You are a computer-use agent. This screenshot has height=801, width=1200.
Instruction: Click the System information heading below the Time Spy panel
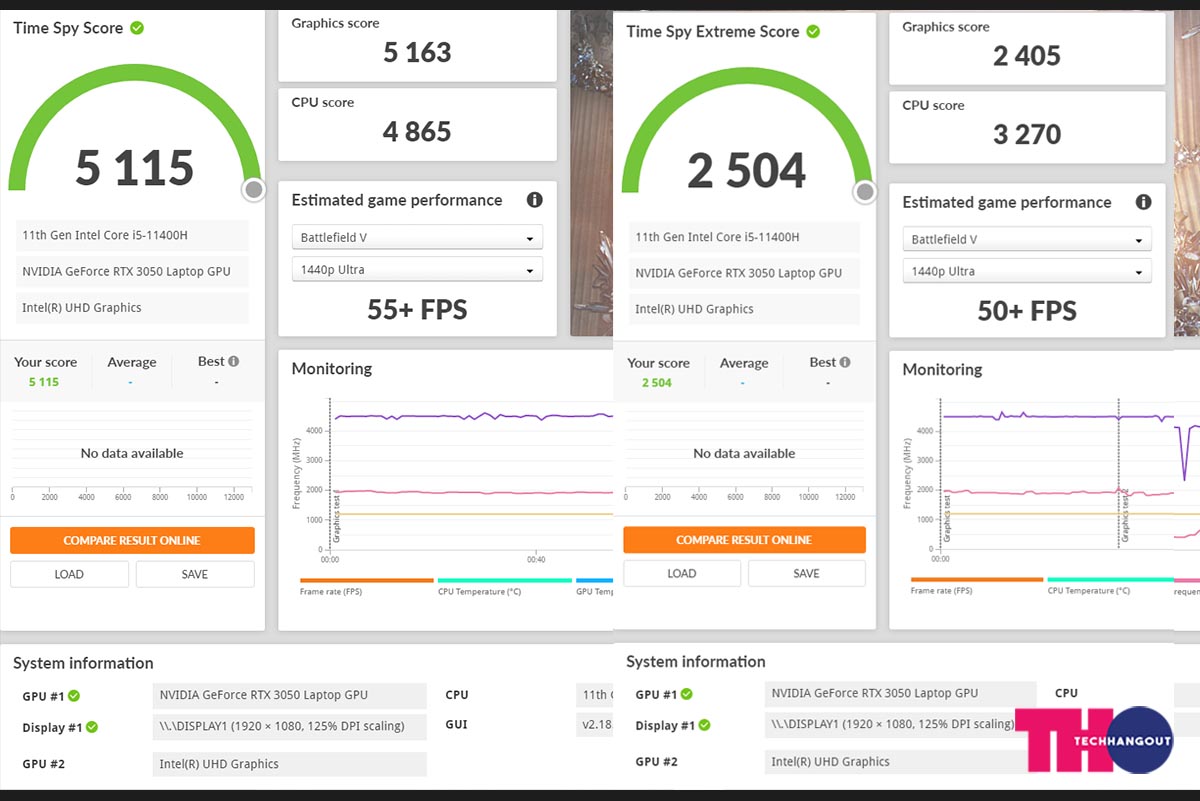point(83,663)
